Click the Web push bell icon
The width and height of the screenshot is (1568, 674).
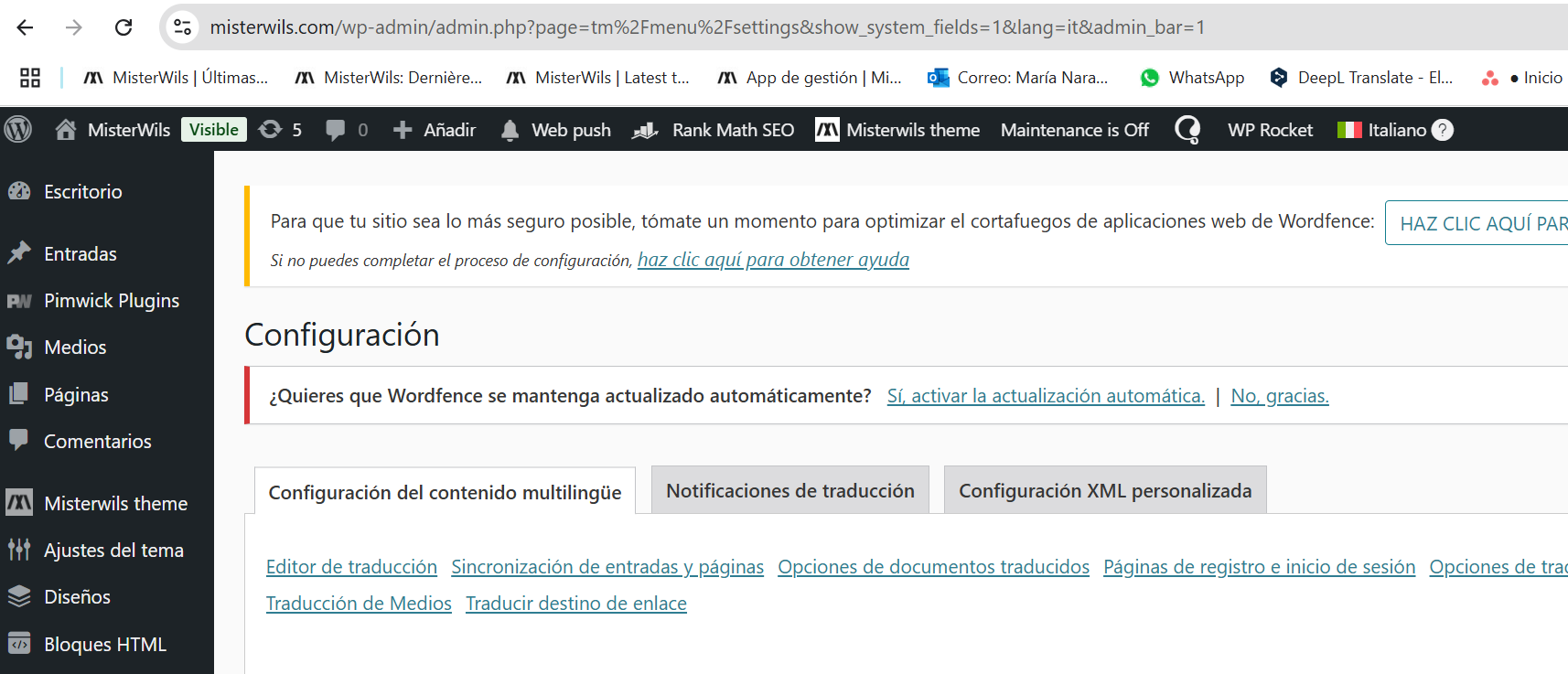510,131
